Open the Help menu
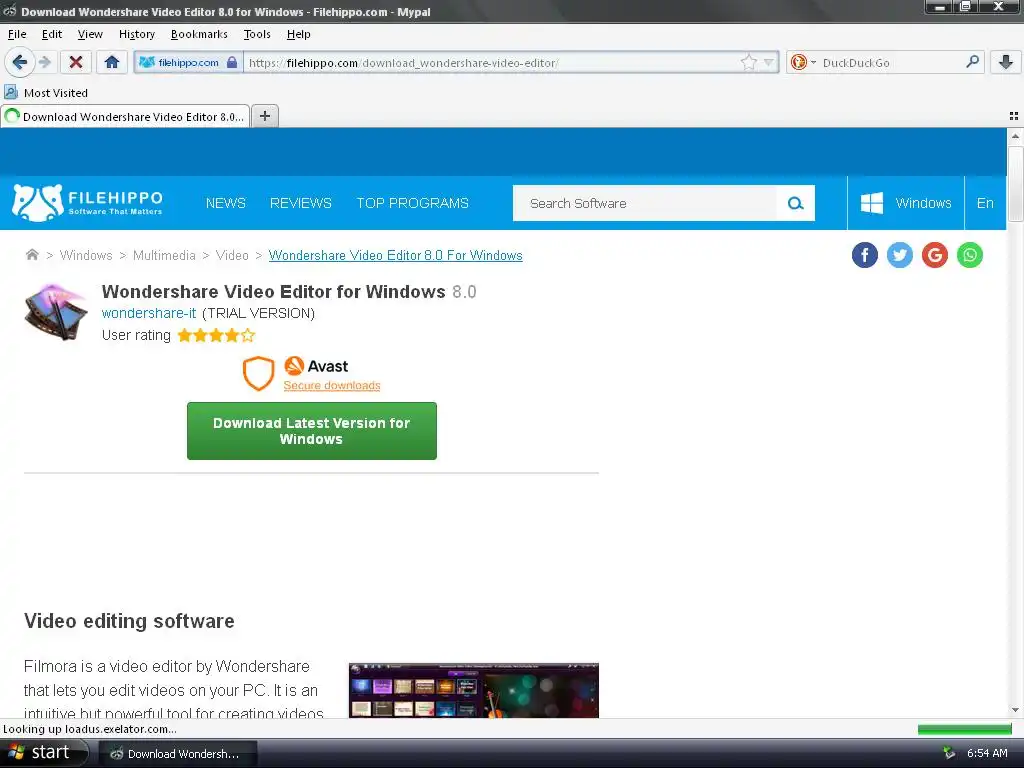1024x768 pixels. (x=298, y=34)
